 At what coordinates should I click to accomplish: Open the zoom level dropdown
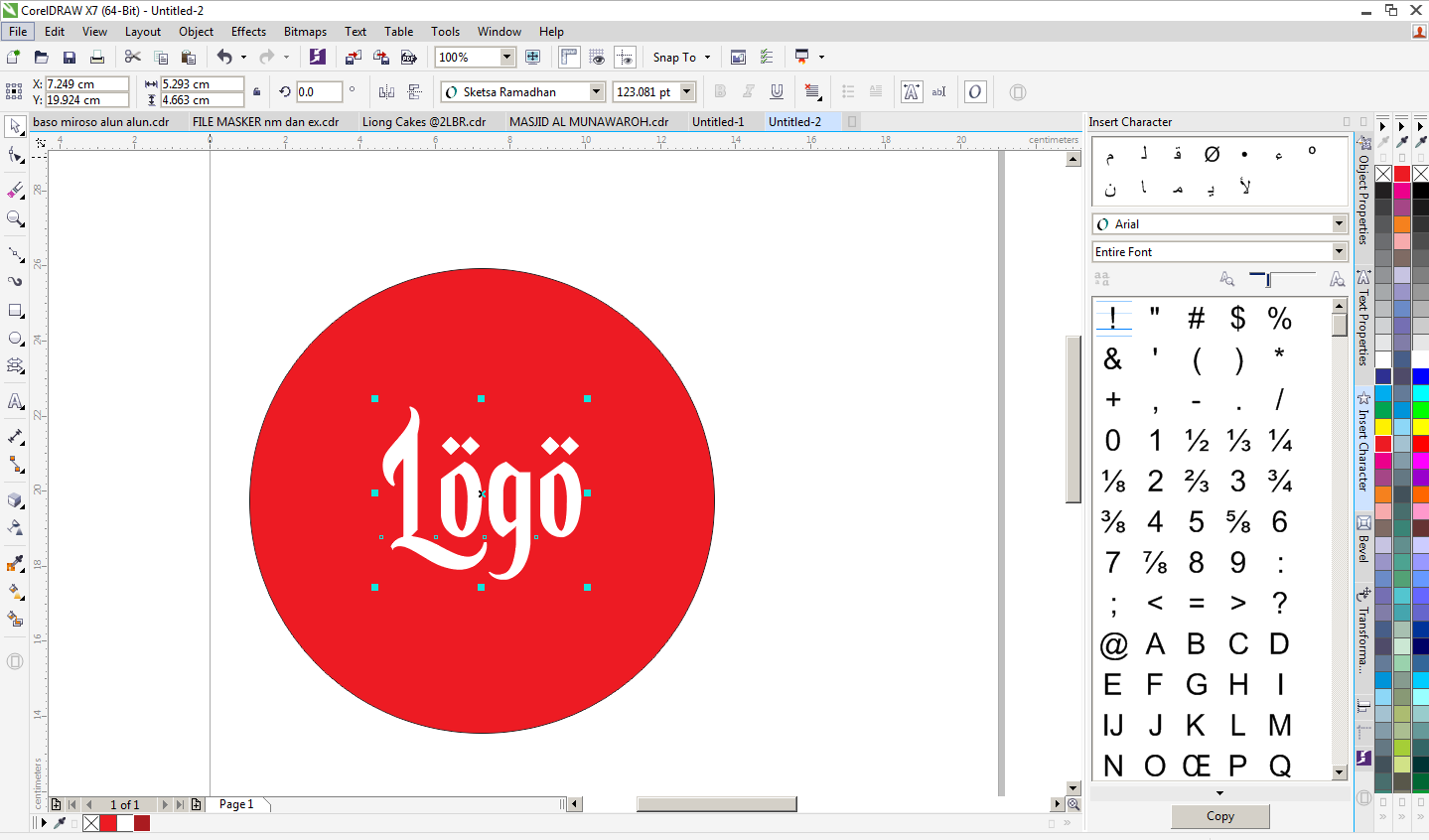507,57
